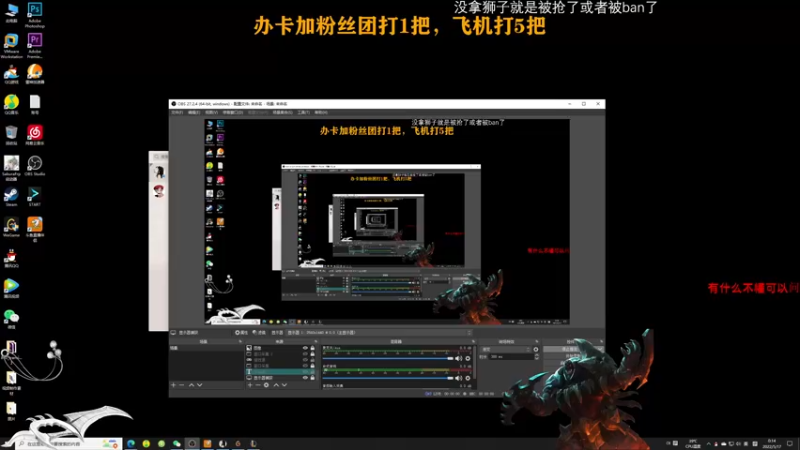Click the Windows taskbar search box
800x450 pixels.
tap(68, 444)
